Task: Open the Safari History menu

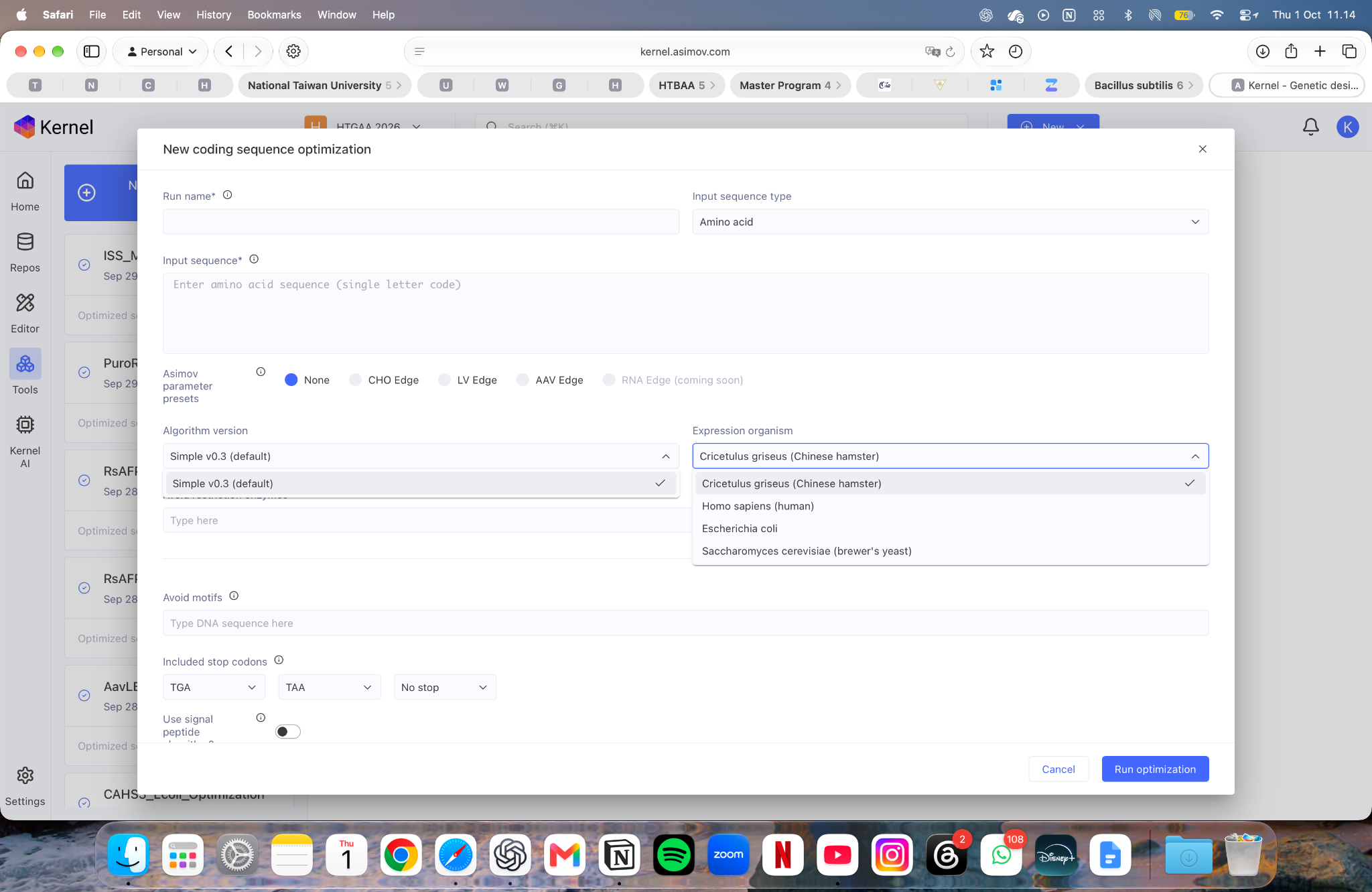Action: click(213, 15)
